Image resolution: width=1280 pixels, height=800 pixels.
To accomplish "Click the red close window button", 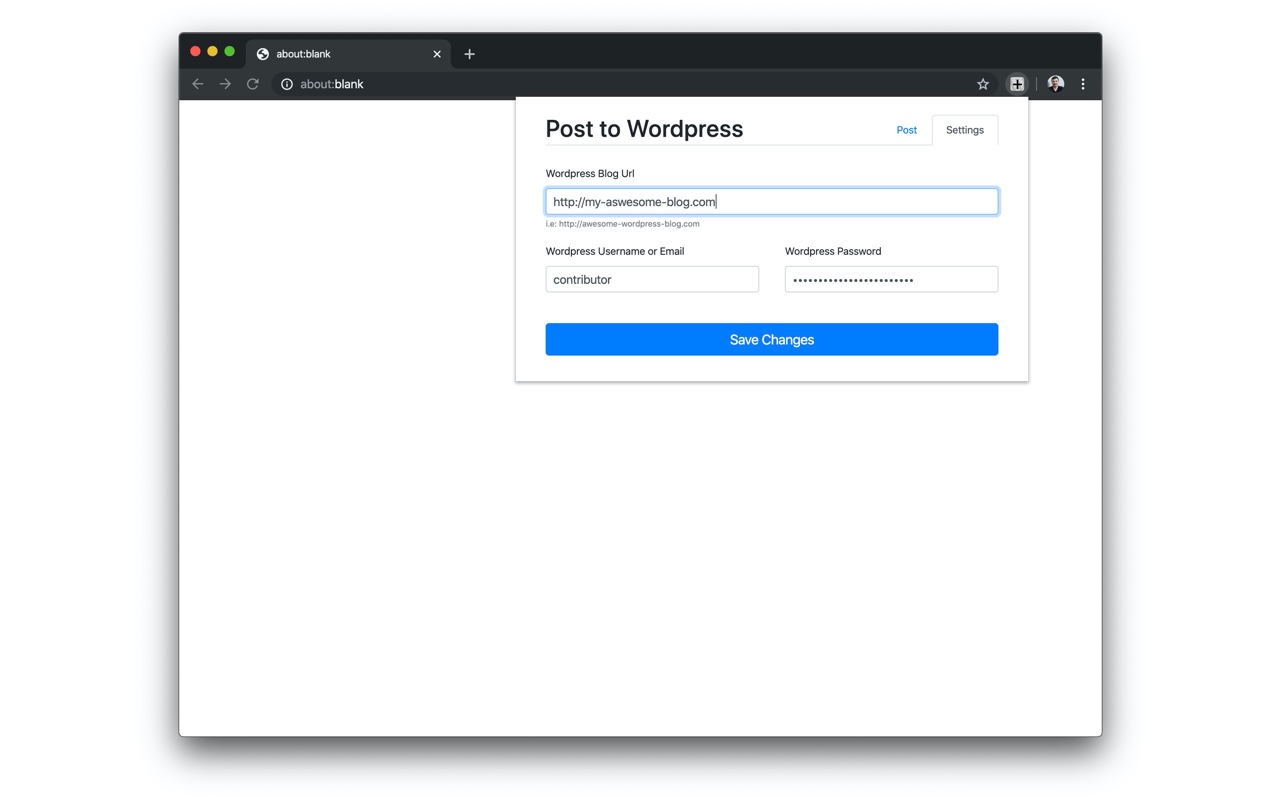I will coord(195,51).
